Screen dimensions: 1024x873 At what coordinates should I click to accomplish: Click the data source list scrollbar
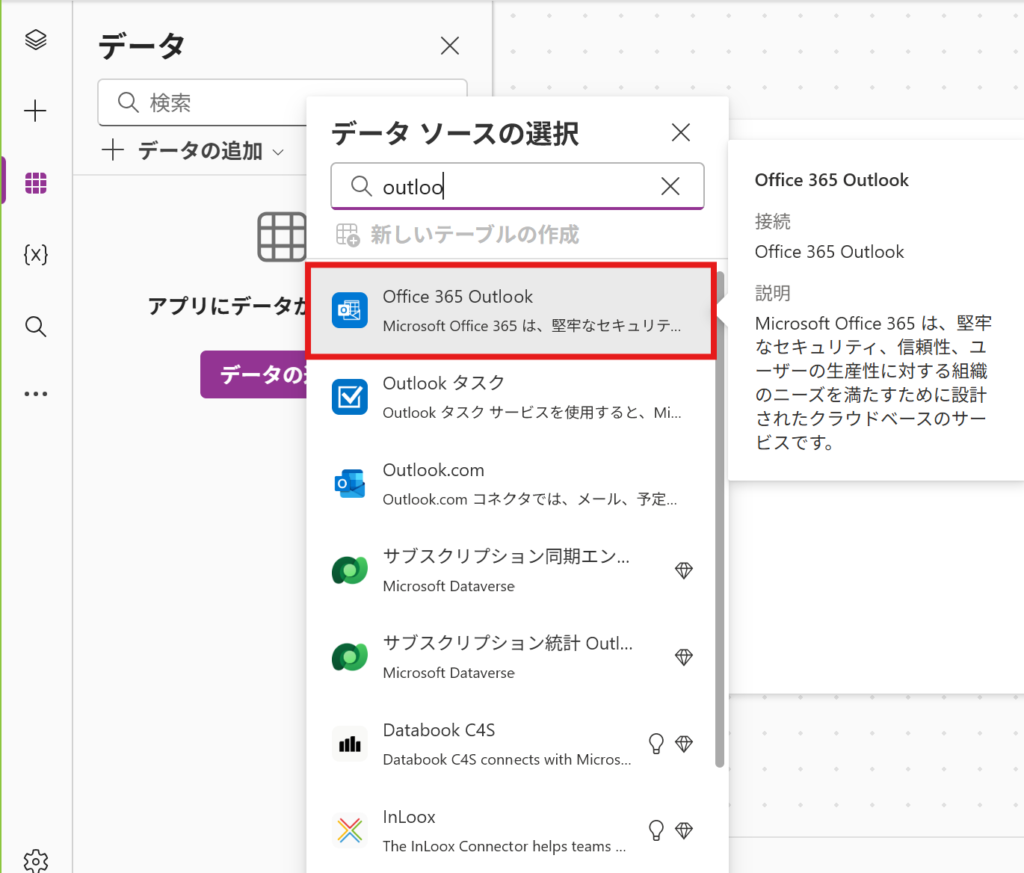tap(720, 519)
